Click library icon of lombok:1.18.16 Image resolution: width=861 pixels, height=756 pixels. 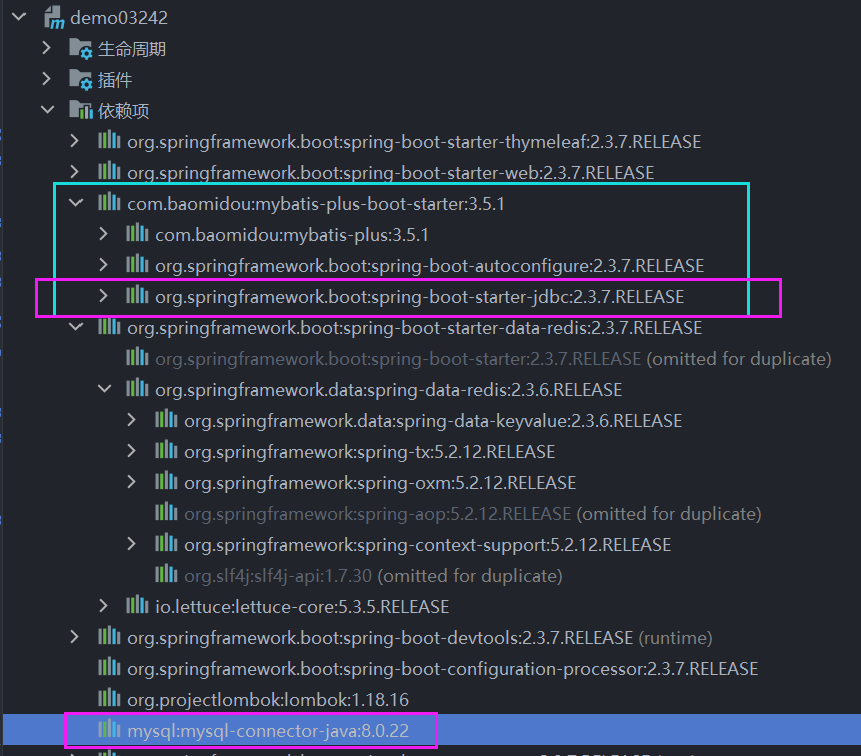point(109,698)
